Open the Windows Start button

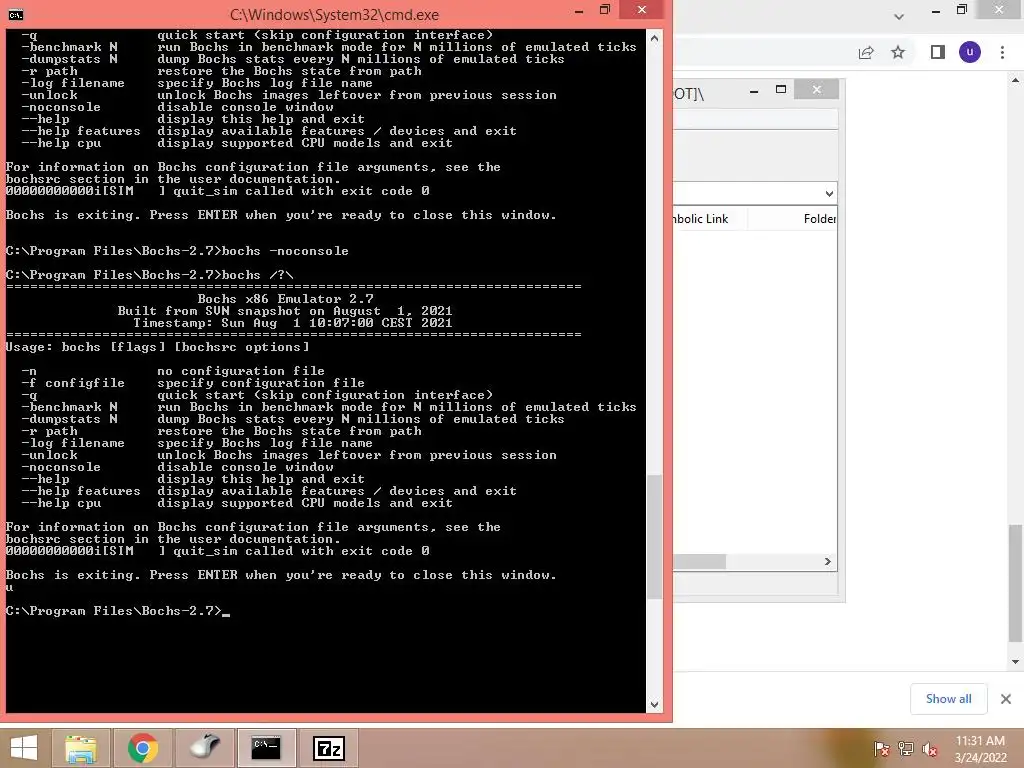[24, 748]
